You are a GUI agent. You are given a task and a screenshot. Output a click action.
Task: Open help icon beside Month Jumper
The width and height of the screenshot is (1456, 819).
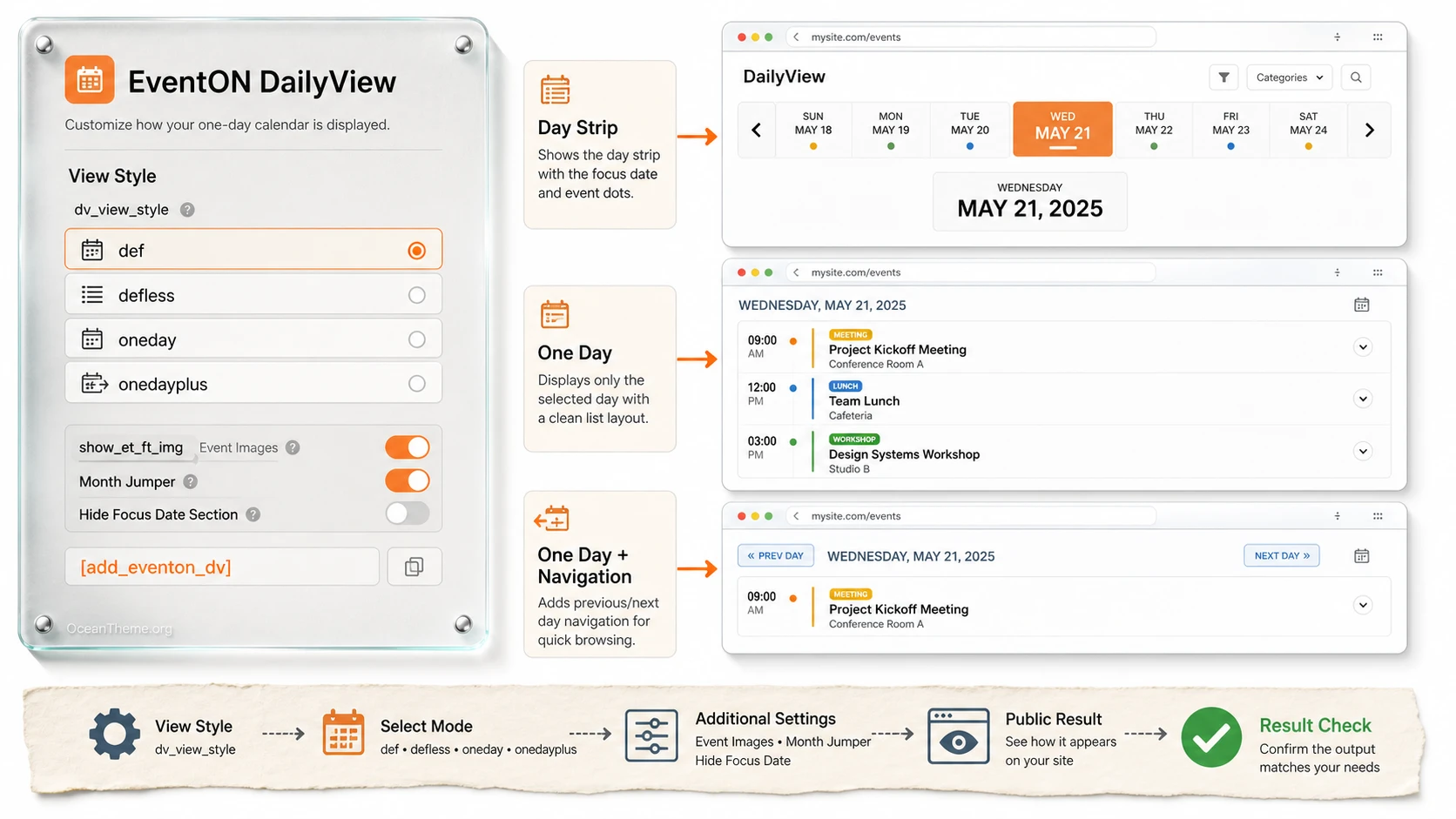click(x=191, y=481)
